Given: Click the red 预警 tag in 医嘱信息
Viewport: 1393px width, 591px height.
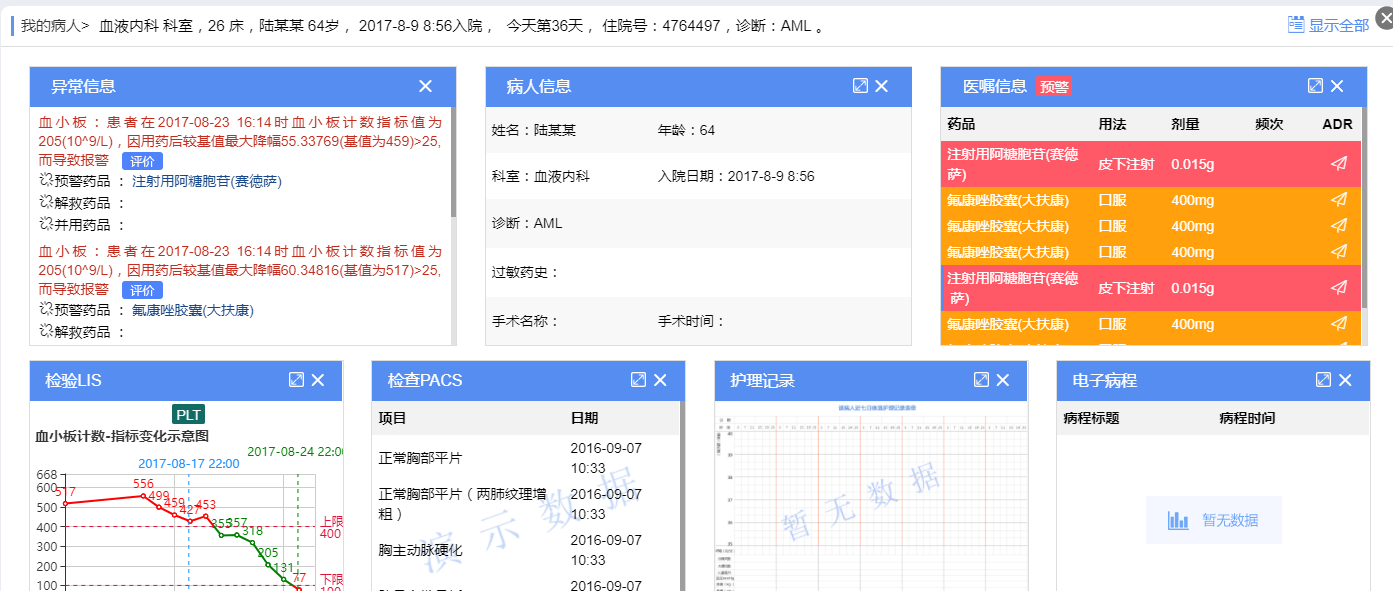Looking at the screenshot, I should pyautogui.click(x=1054, y=87).
